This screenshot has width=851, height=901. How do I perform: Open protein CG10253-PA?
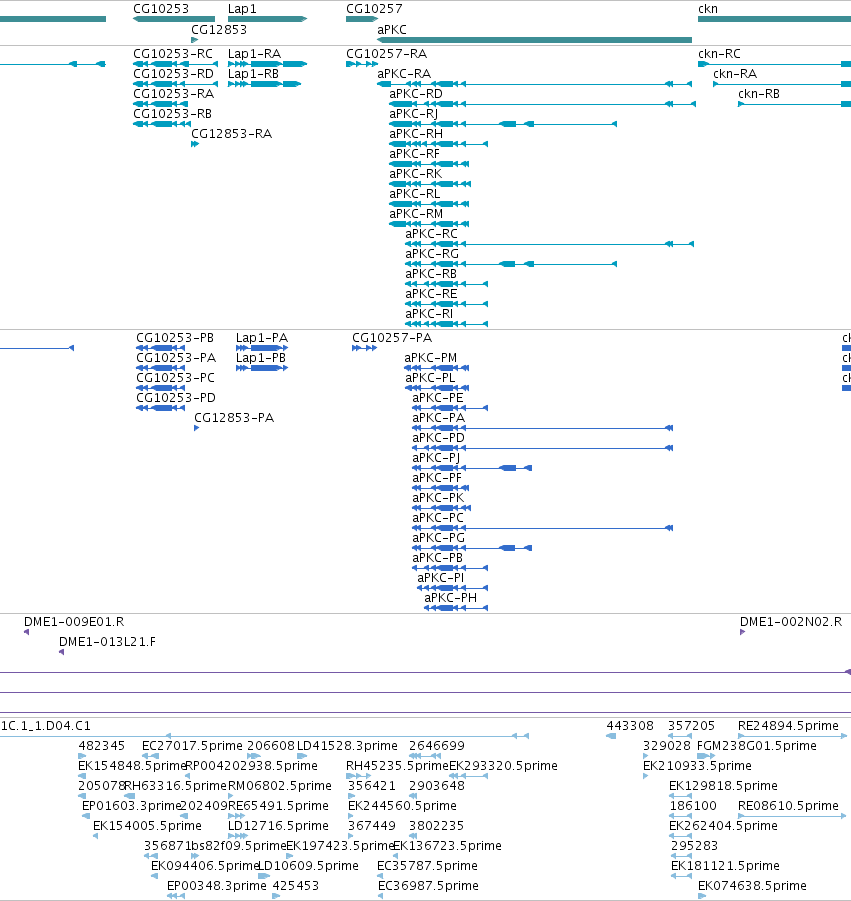tap(160, 368)
